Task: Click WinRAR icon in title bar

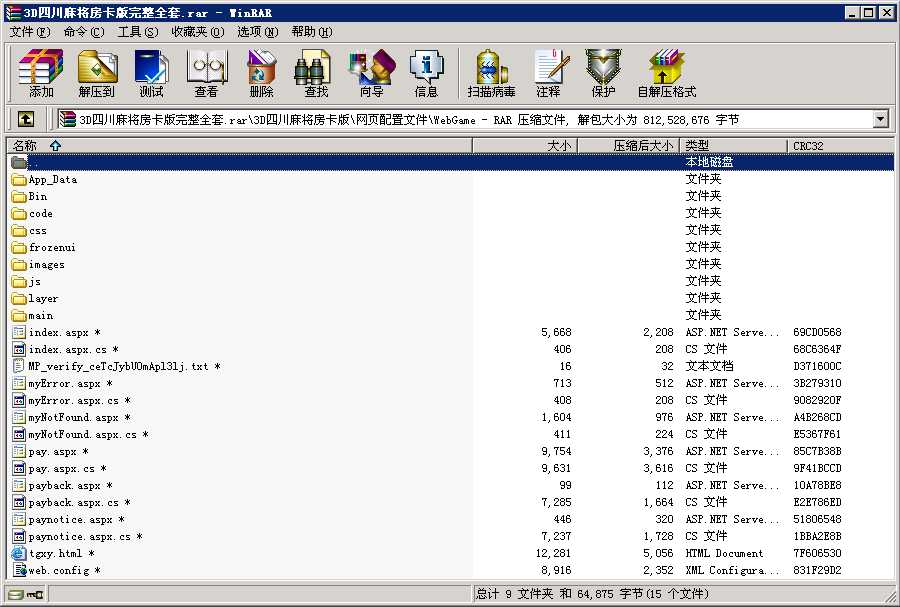Action: (x=13, y=12)
